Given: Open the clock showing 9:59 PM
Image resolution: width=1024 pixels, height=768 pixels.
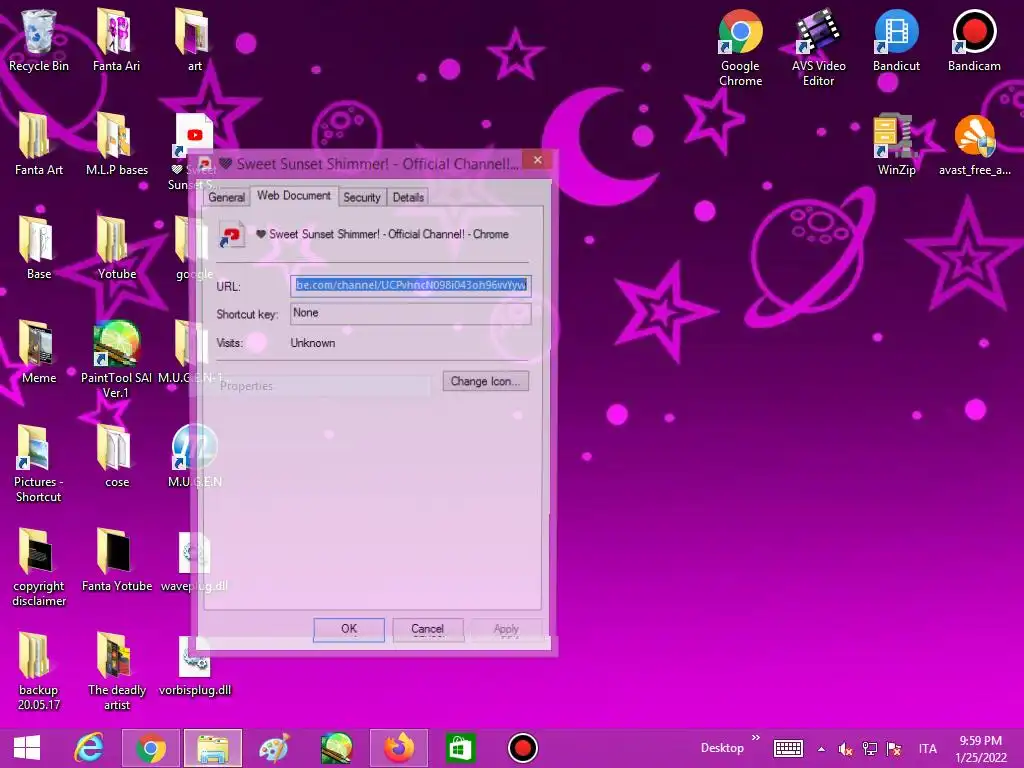Looking at the screenshot, I should point(981,748).
